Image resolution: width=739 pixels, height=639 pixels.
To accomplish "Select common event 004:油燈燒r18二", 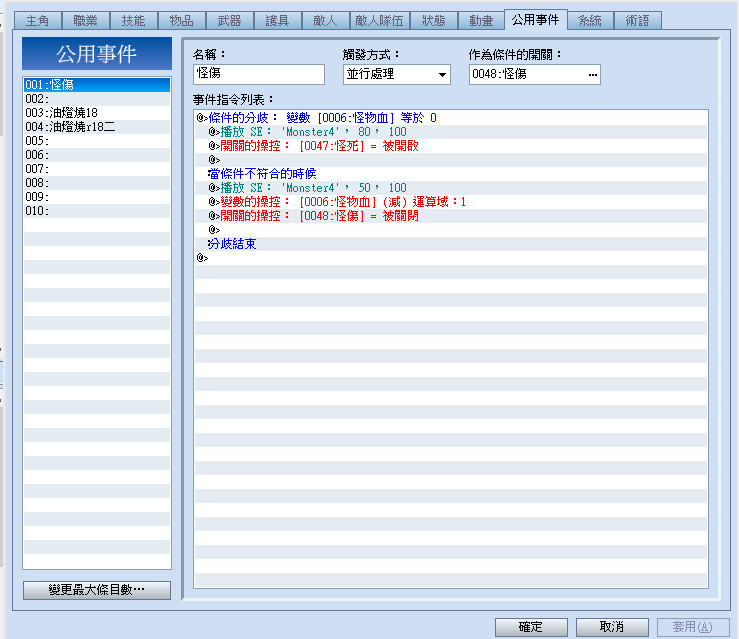I will point(97,127).
